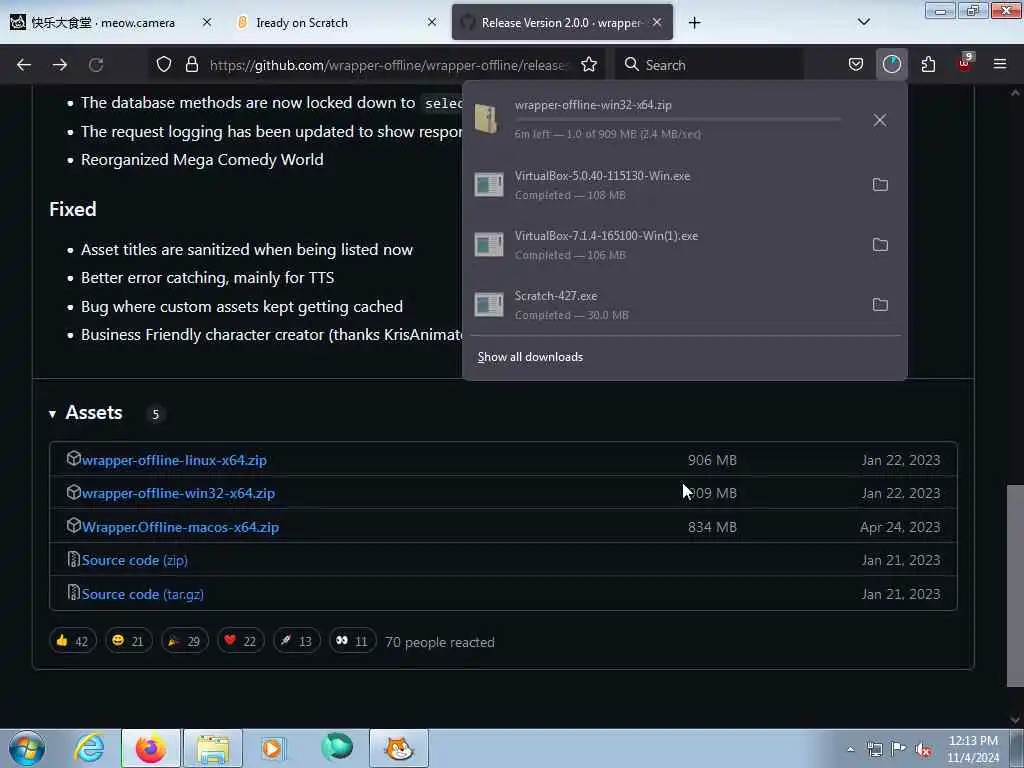Close the meow.camera tab
This screenshot has width=1024, height=768.
pos(206,22)
